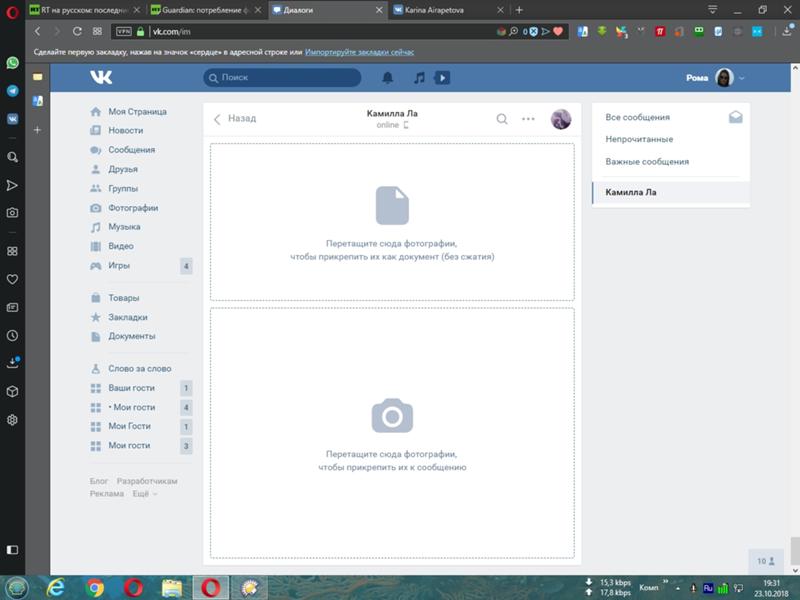The height and width of the screenshot is (600, 800).
Task: Open VK notifications bell
Action: pyautogui.click(x=388, y=78)
